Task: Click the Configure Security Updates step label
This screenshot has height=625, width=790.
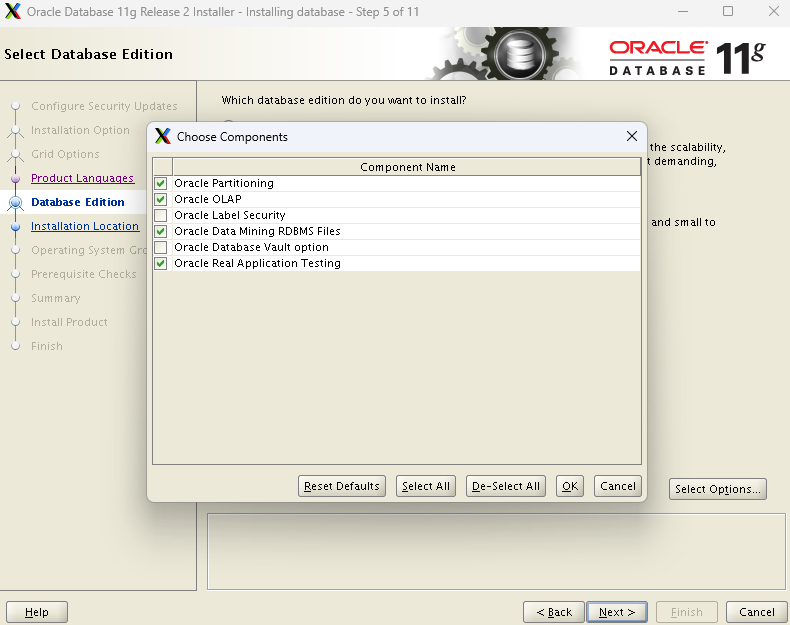Action: 104,106
